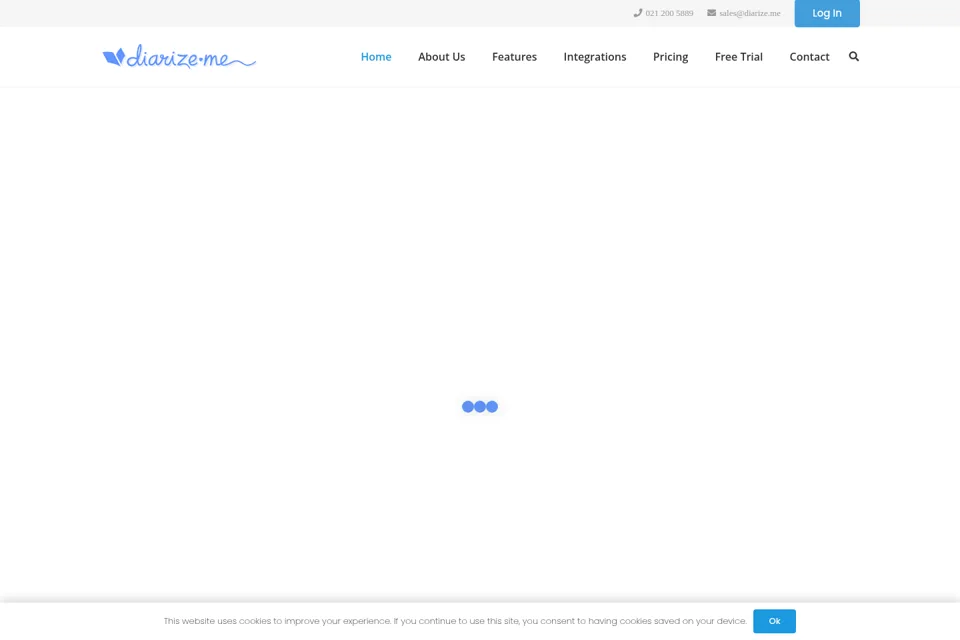Screen dimensions: 960x640
Task: Navigate to Integrations
Action: (x=594, y=56)
